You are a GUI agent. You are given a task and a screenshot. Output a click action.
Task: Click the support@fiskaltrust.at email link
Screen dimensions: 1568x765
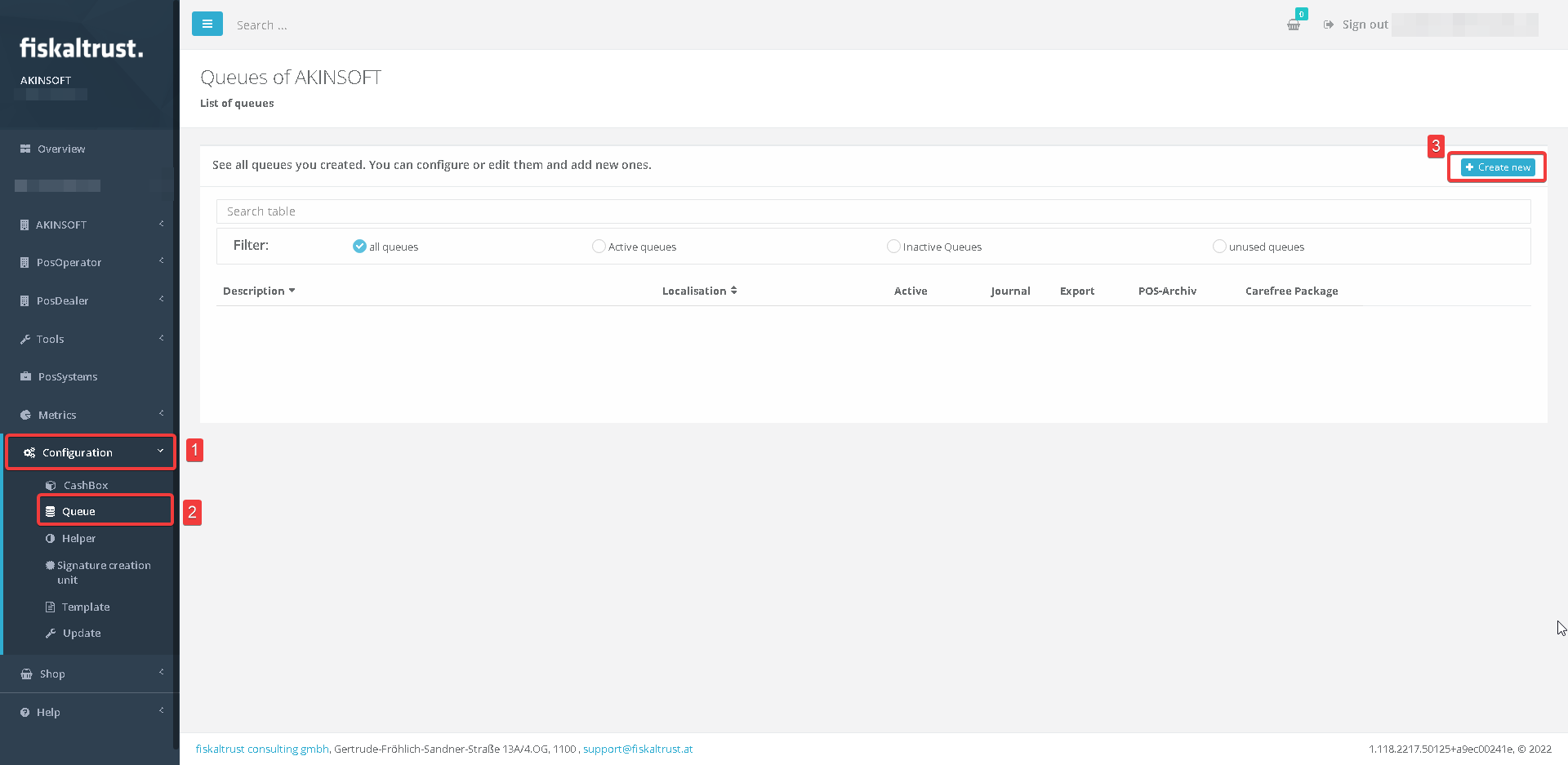click(638, 749)
